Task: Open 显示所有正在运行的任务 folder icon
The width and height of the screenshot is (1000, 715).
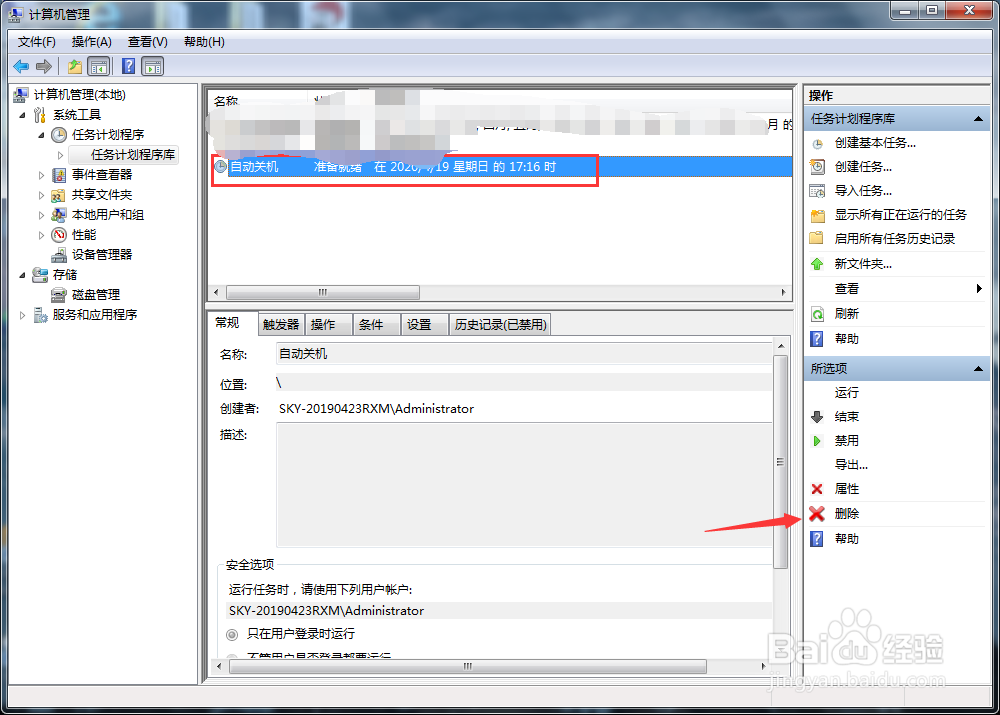Action: pyautogui.click(x=818, y=215)
